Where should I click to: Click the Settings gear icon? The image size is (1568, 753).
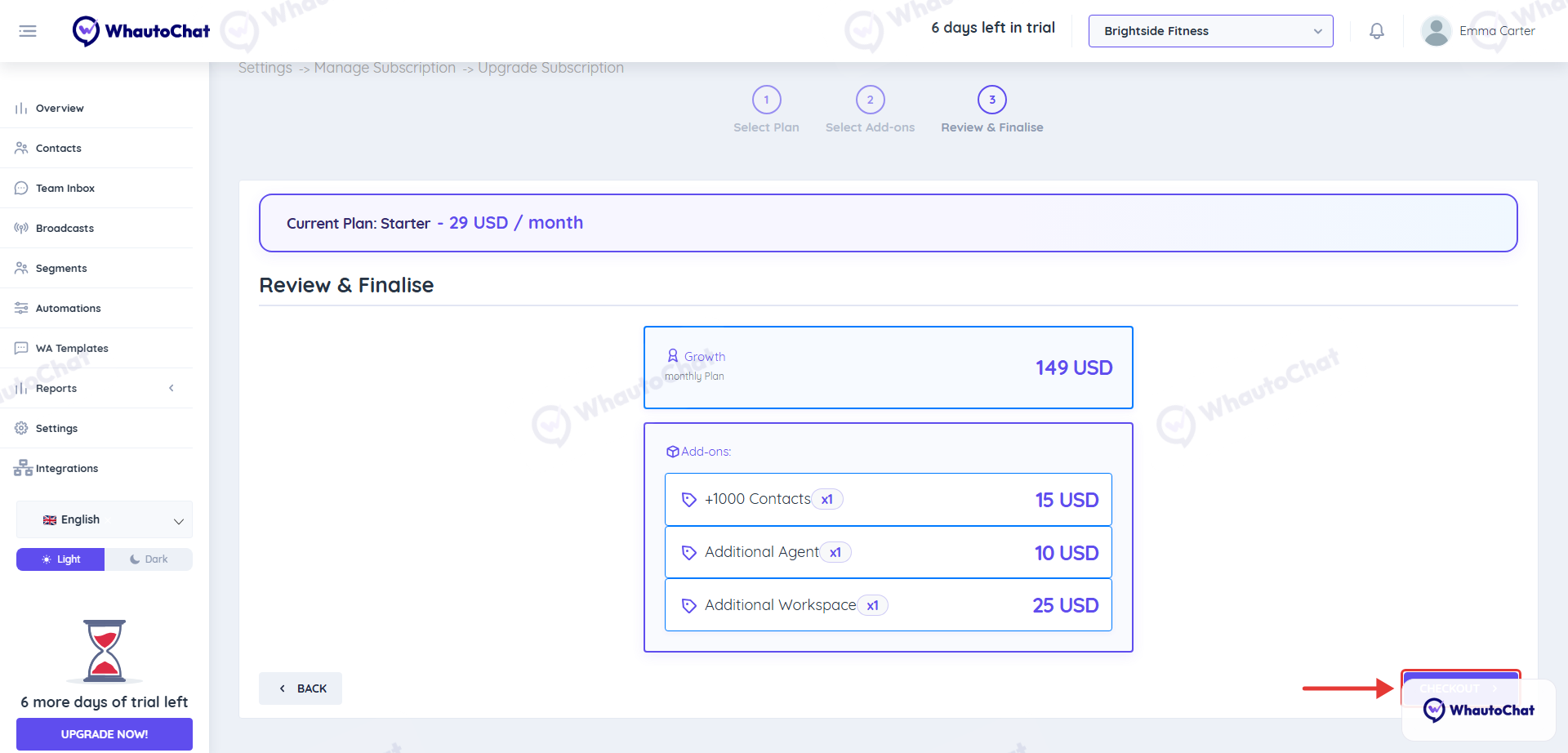21,429
